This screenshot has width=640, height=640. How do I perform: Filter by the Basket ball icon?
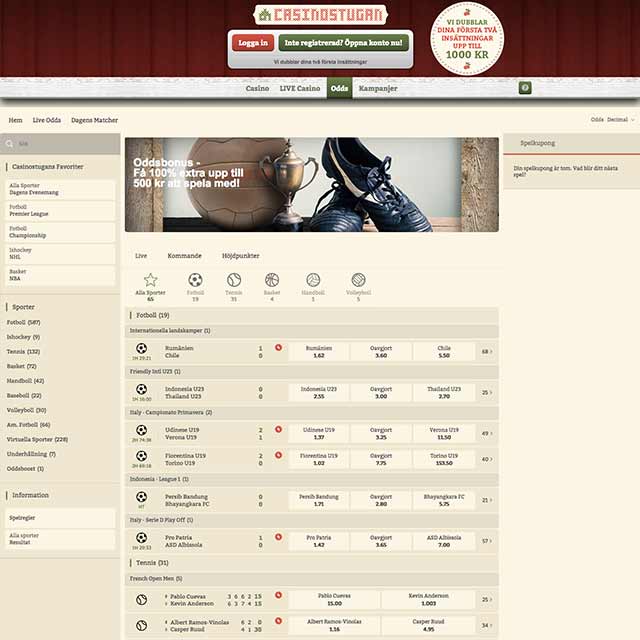tap(272, 280)
